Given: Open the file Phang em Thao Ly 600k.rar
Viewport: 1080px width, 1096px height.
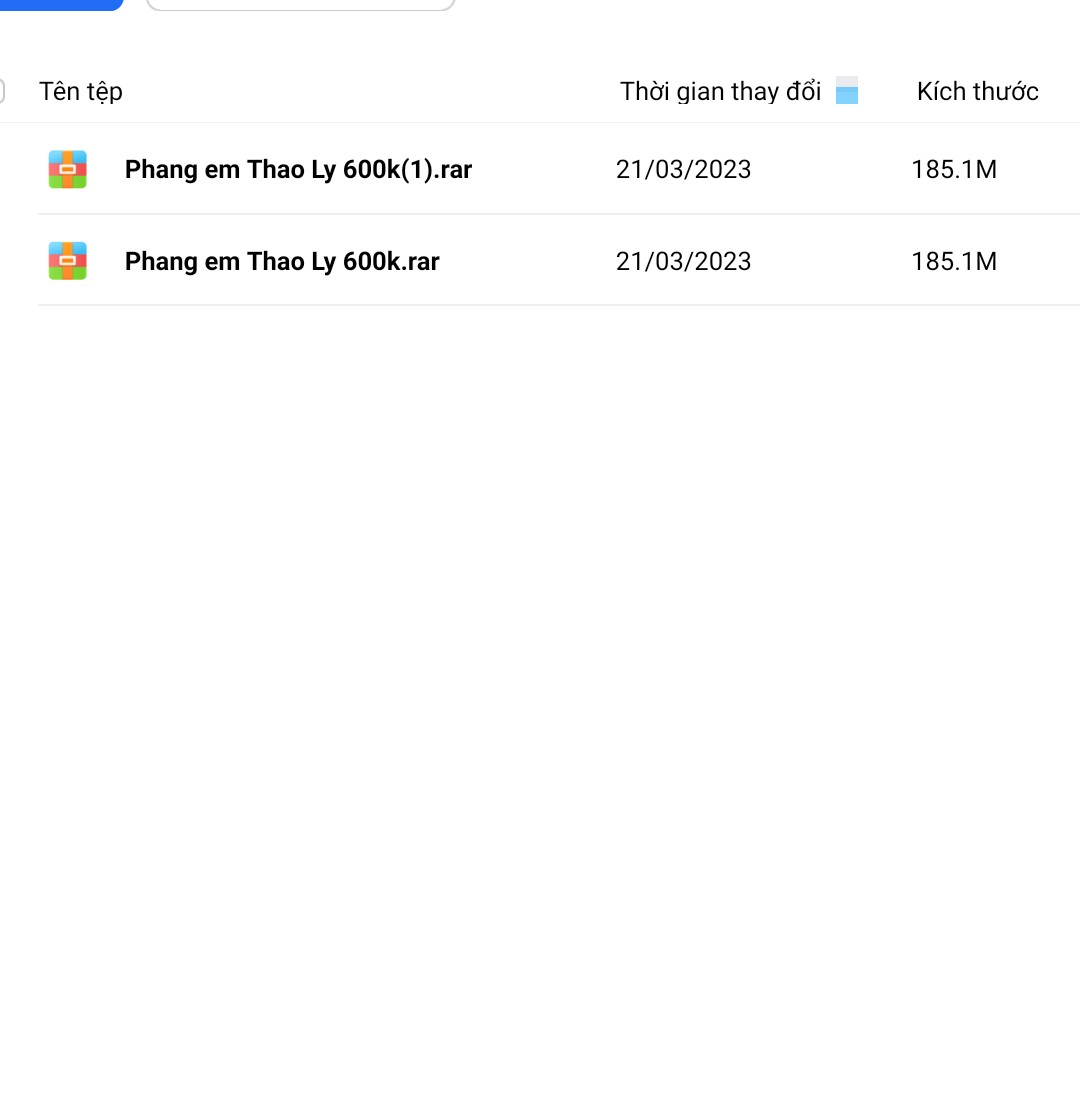Looking at the screenshot, I should (282, 261).
